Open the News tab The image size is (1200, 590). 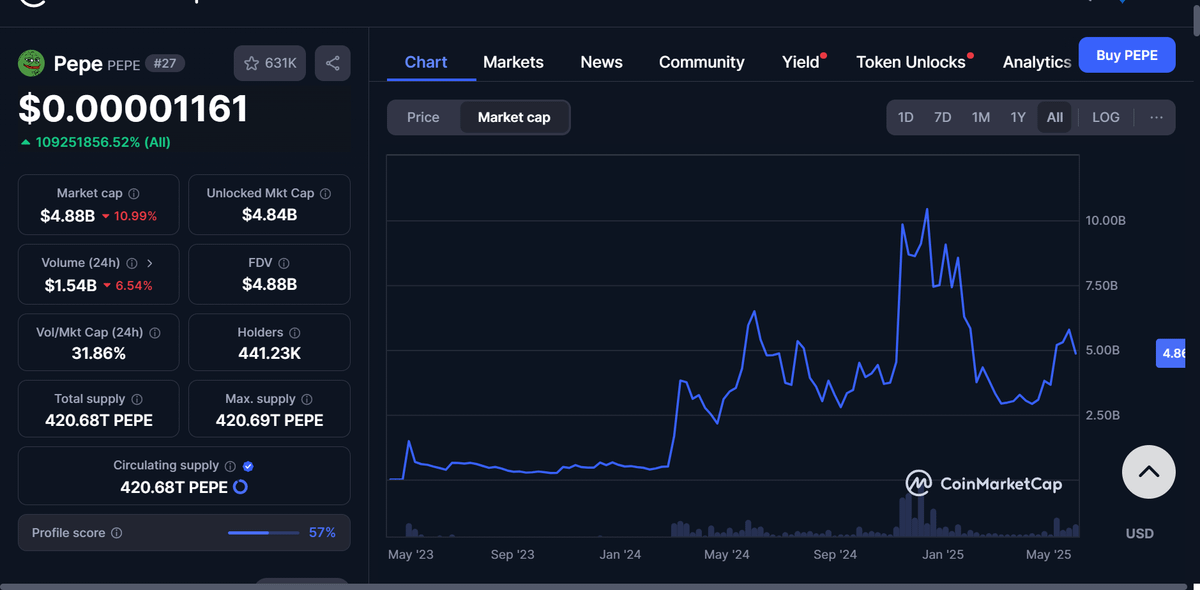tap(601, 62)
